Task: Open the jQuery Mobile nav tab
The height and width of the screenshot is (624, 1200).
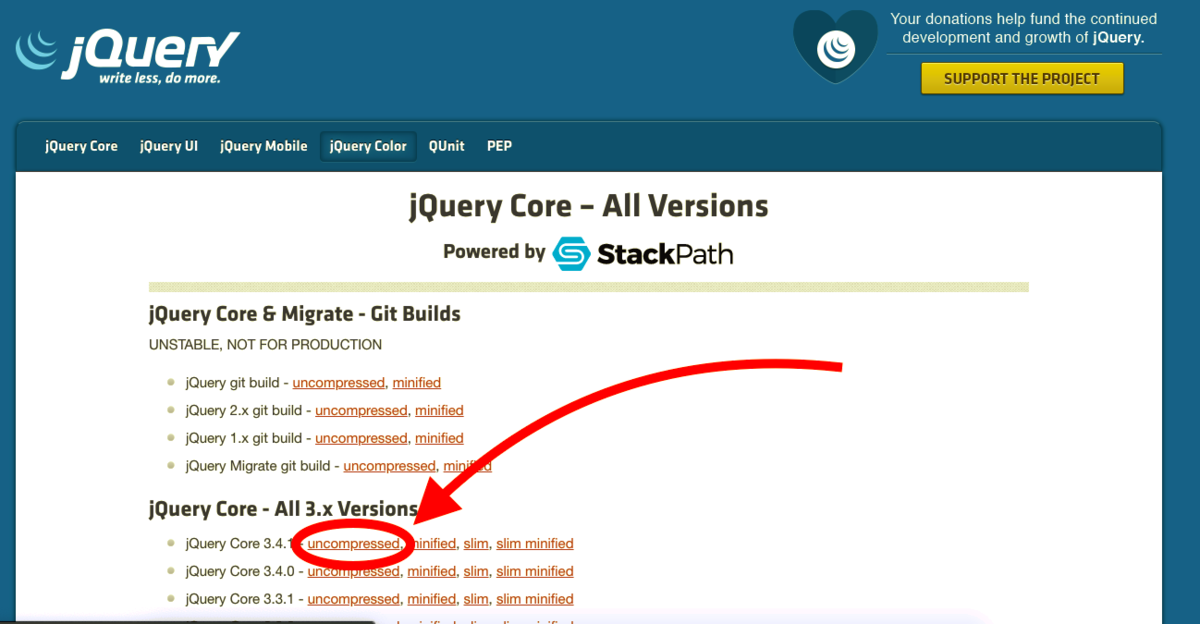Action: (264, 146)
